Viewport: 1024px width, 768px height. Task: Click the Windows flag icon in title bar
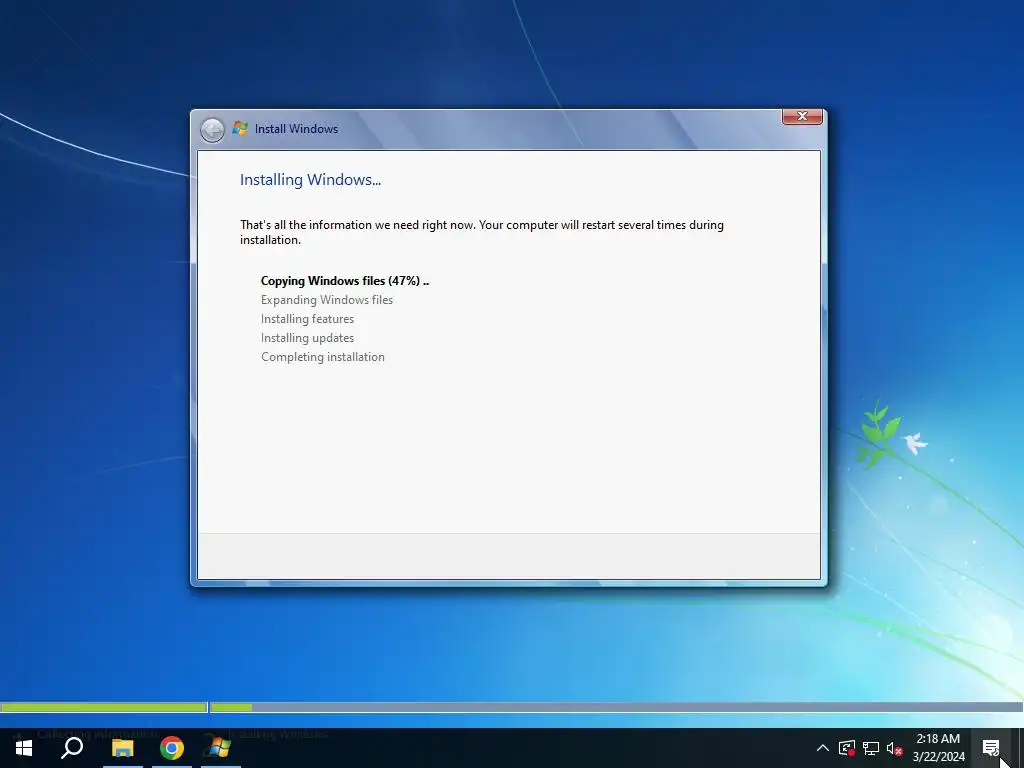pyautogui.click(x=240, y=129)
